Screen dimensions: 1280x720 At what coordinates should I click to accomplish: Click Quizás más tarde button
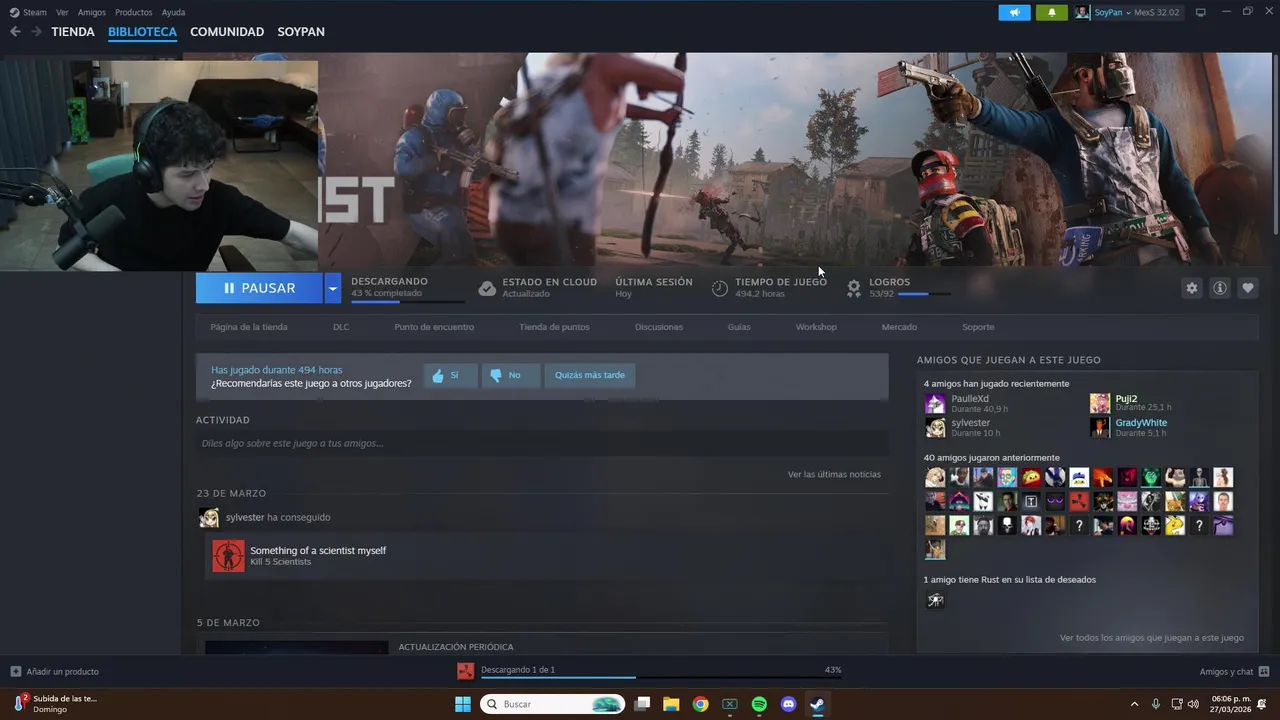click(x=590, y=375)
